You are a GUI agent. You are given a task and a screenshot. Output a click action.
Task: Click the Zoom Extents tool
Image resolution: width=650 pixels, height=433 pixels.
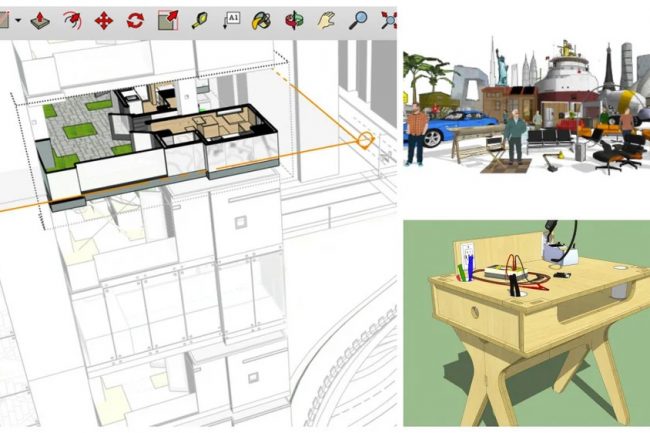click(x=388, y=19)
